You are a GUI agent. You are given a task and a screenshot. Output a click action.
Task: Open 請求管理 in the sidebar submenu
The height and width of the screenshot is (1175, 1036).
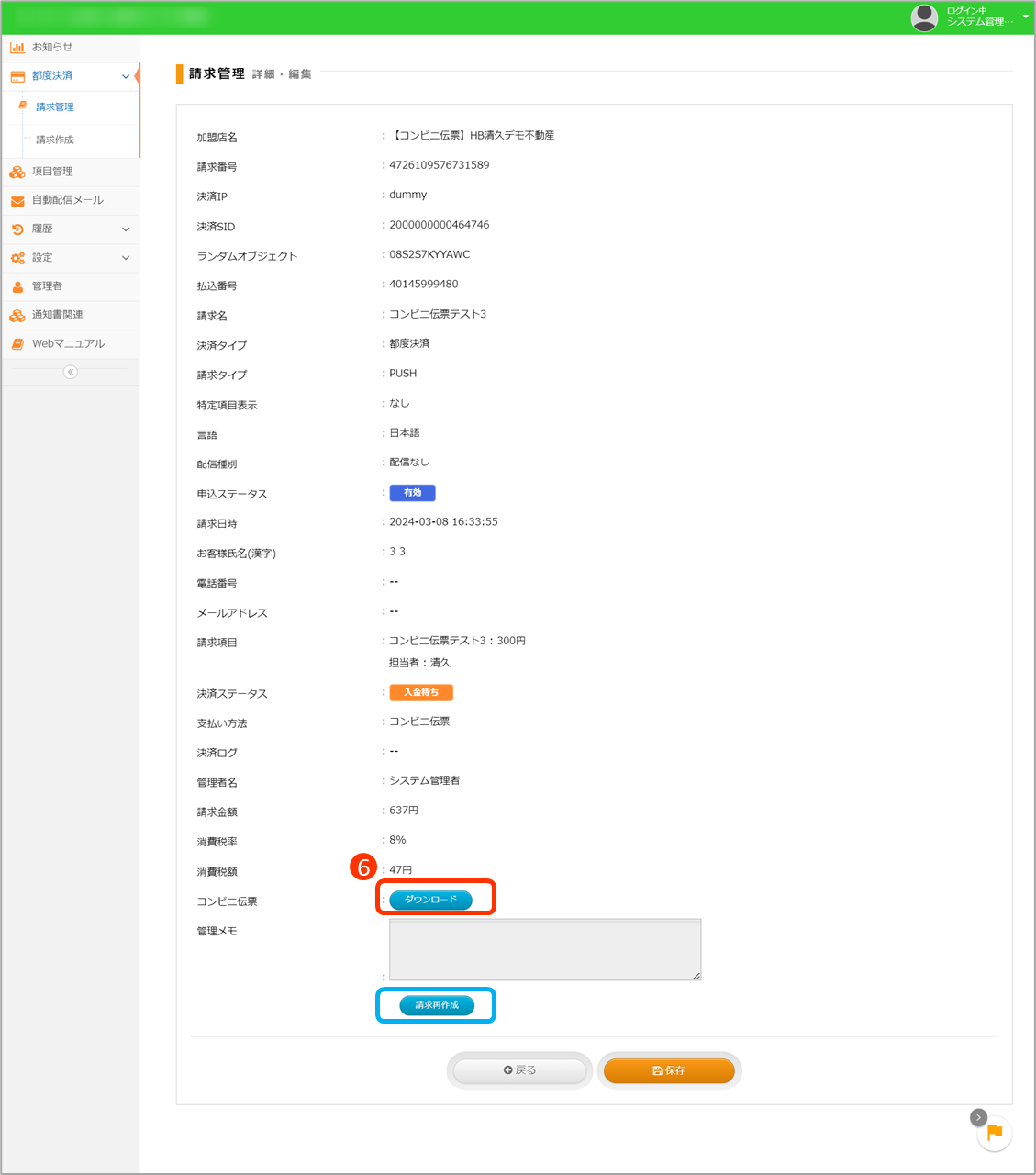[x=55, y=107]
